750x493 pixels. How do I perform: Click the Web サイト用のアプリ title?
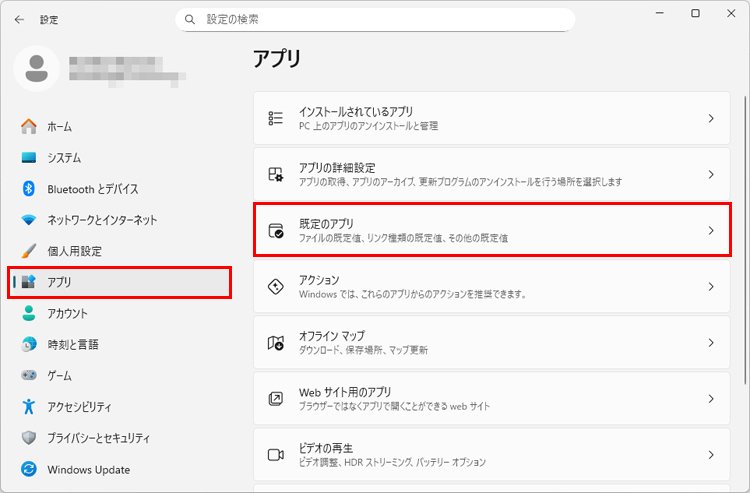[x=345, y=392]
